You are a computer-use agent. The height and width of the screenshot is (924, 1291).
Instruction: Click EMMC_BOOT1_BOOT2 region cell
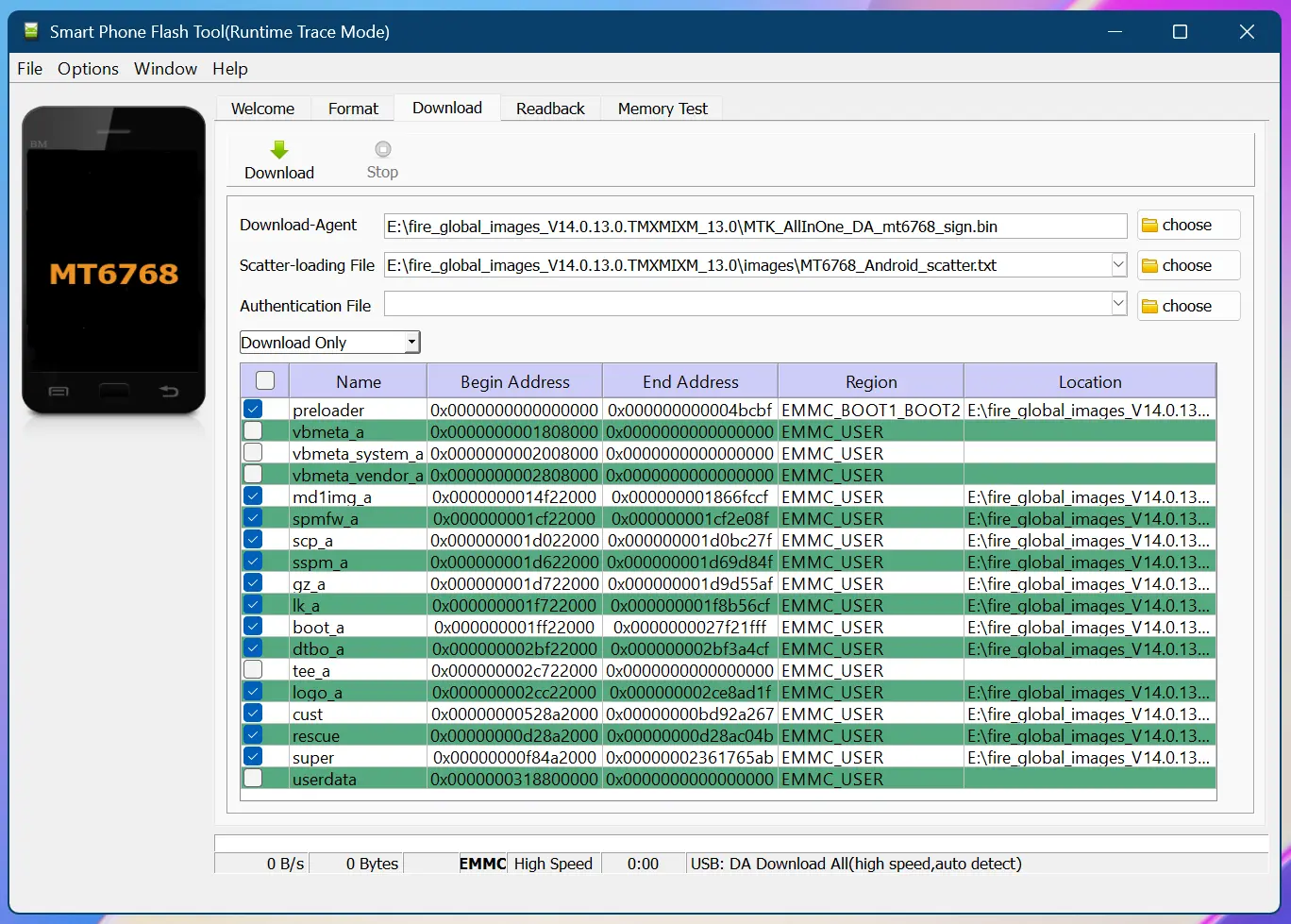click(871, 410)
